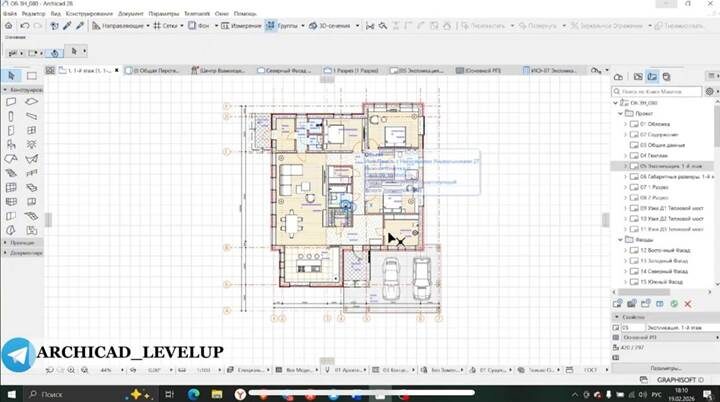720x402 pixels.
Task: Switch Navigator to the Layout Book view
Action: point(652,77)
